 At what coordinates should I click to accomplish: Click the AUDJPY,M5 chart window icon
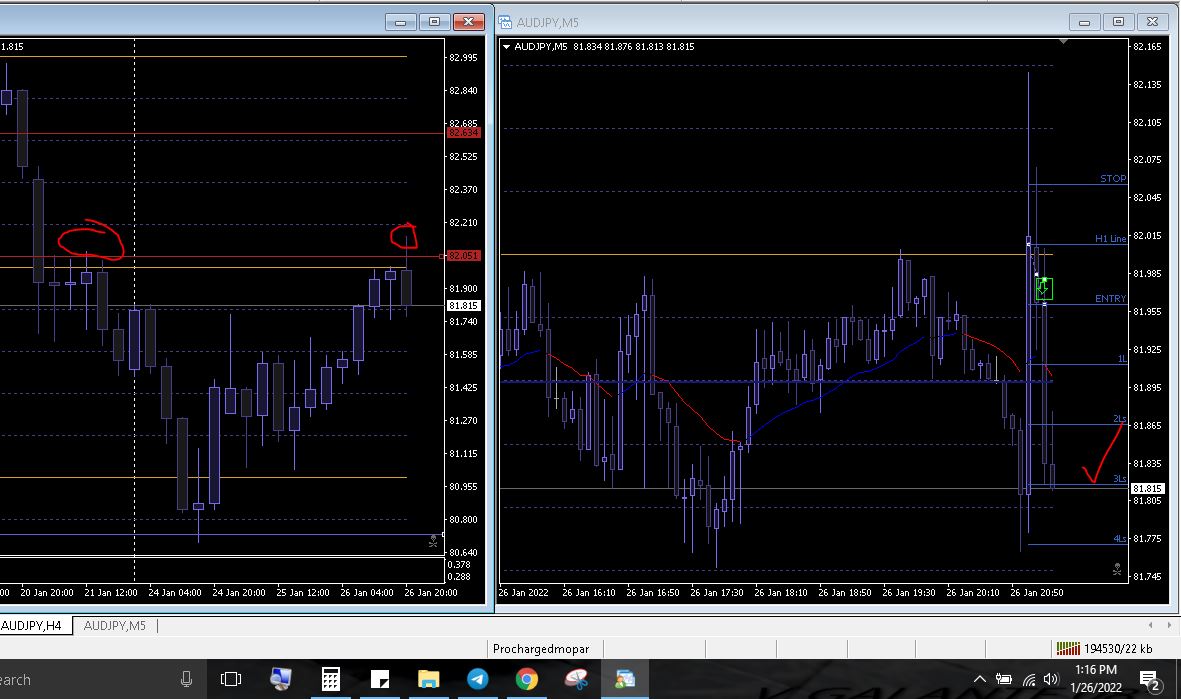click(506, 22)
